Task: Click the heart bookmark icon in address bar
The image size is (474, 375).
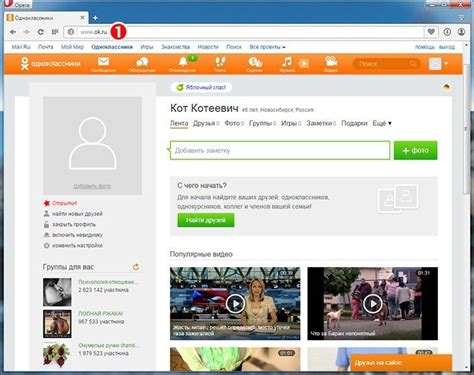Action: [x=431, y=32]
